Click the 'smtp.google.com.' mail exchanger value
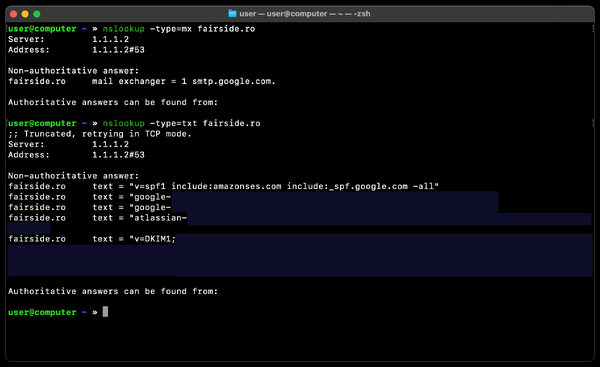 (233, 82)
